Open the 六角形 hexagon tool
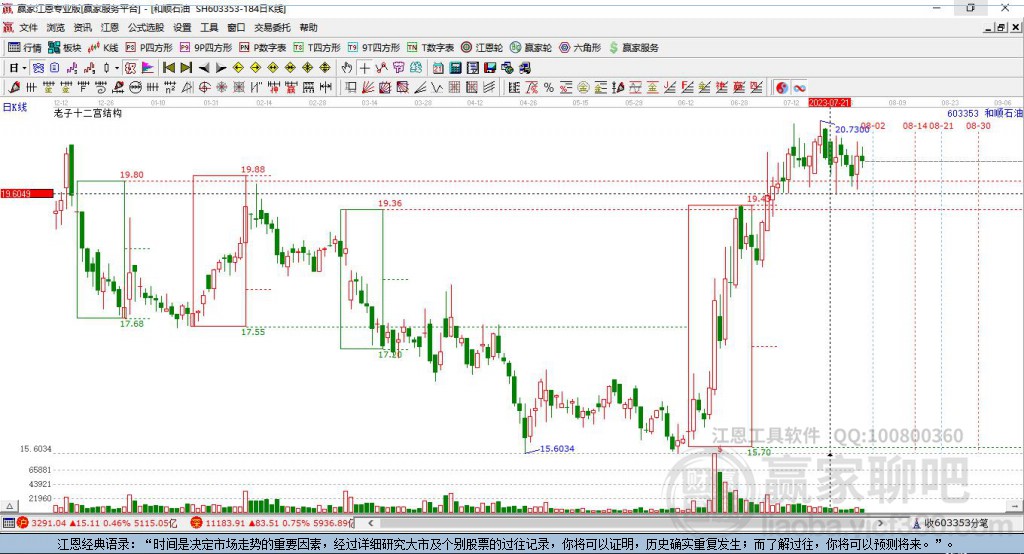The height and width of the screenshot is (554, 1024). 580,48
